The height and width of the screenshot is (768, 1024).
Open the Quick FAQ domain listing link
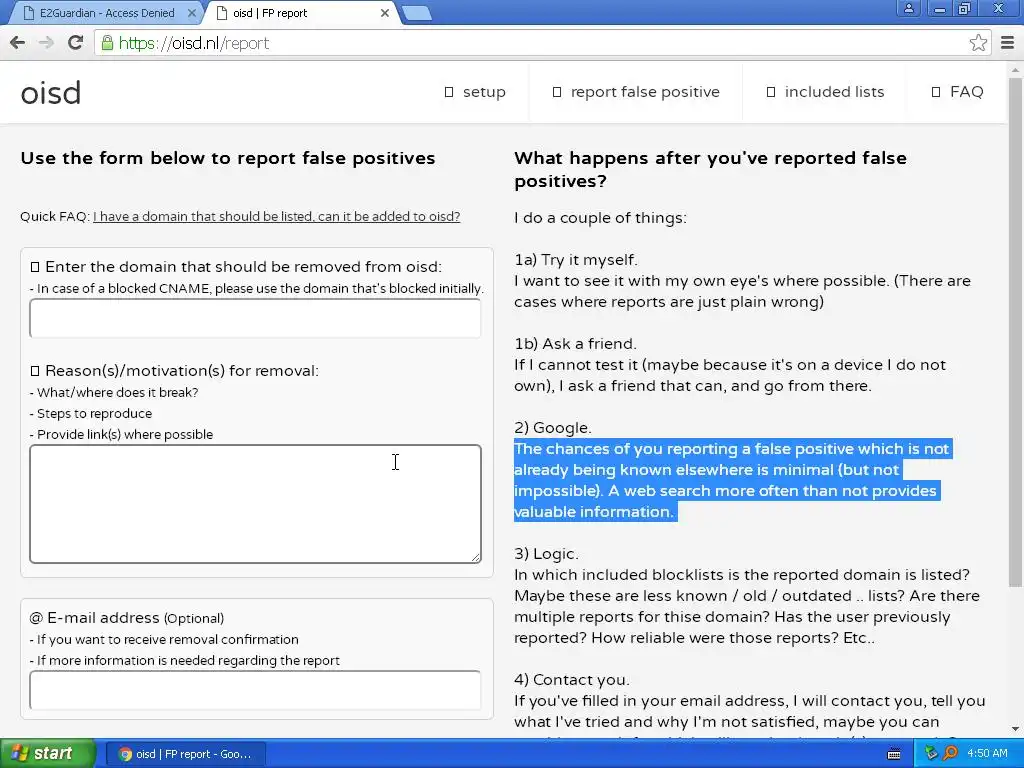point(277,217)
